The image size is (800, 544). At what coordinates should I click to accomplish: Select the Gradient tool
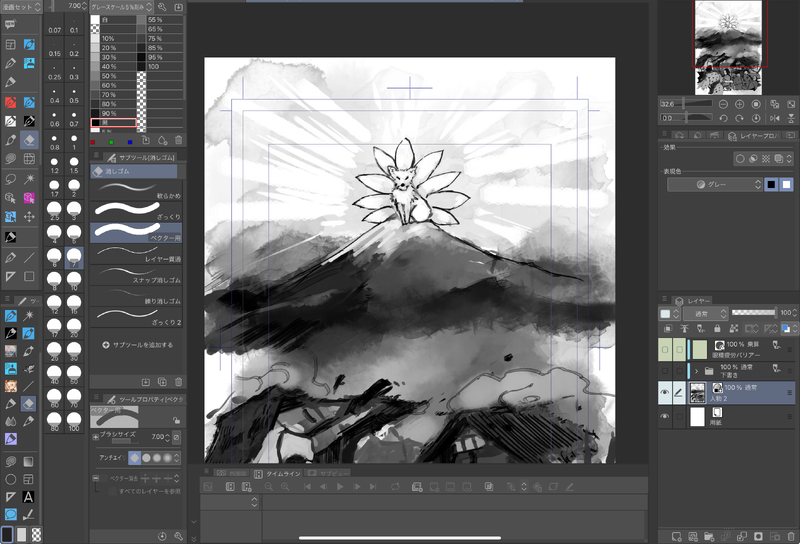[x=29, y=461]
